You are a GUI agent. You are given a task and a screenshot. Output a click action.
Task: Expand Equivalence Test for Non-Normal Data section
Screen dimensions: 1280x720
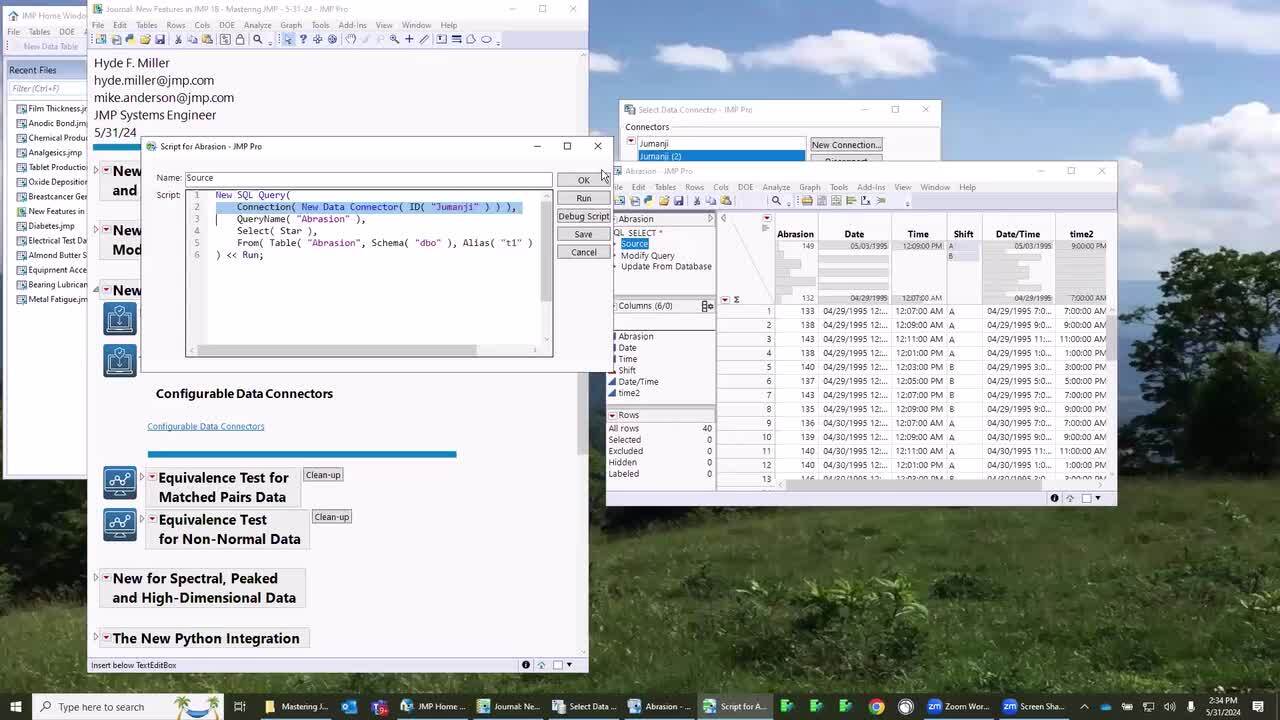(142, 519)
